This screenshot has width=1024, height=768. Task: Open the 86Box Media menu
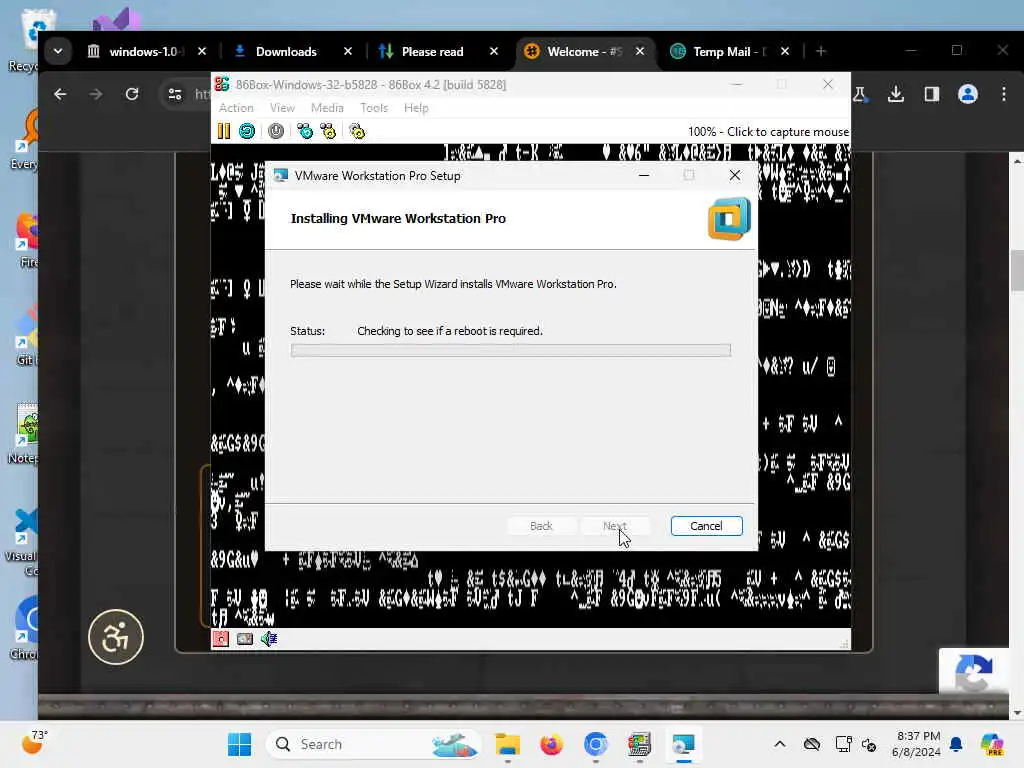pos(327,108)
